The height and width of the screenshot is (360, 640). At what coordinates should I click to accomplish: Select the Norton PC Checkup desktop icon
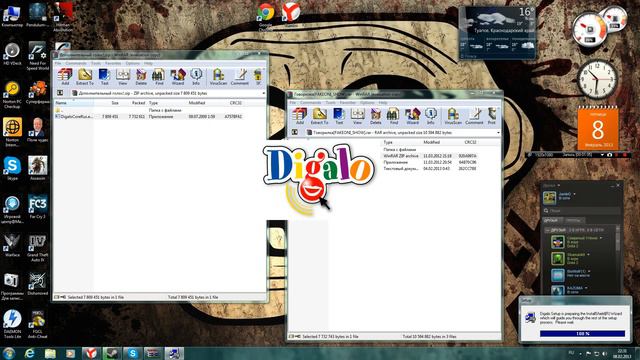point(12,95)
